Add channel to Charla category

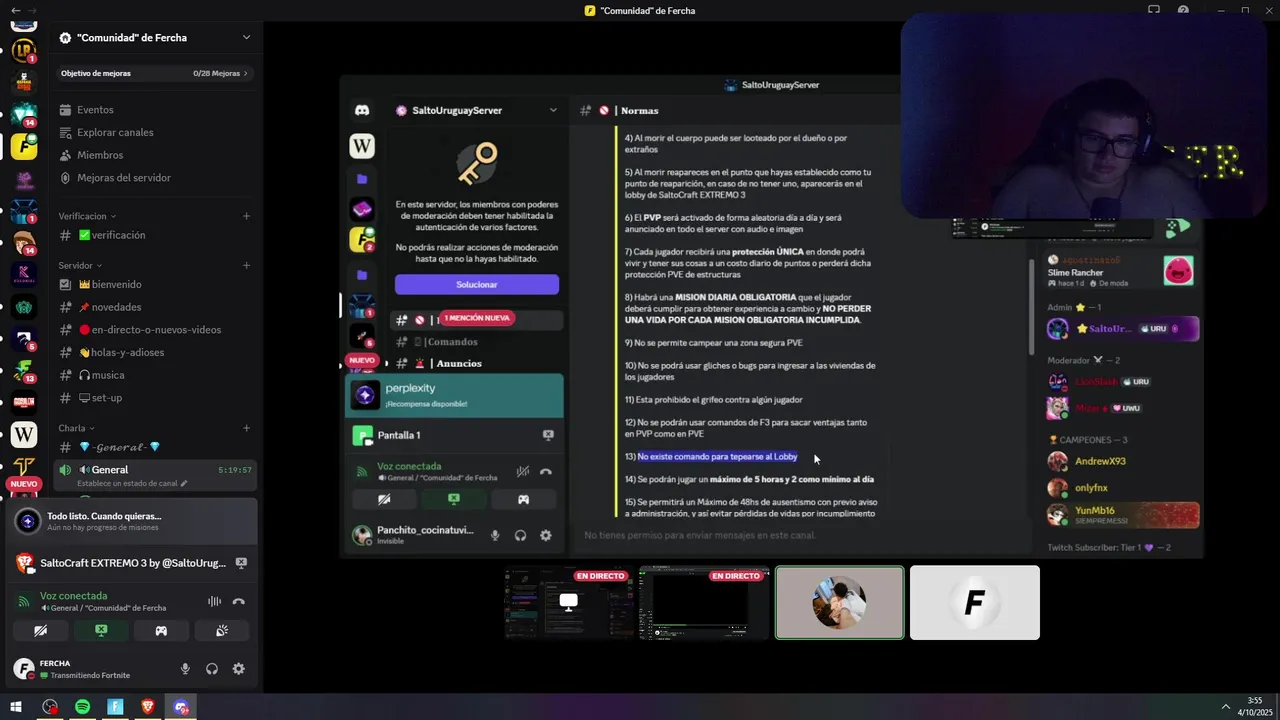coord(246,428)
